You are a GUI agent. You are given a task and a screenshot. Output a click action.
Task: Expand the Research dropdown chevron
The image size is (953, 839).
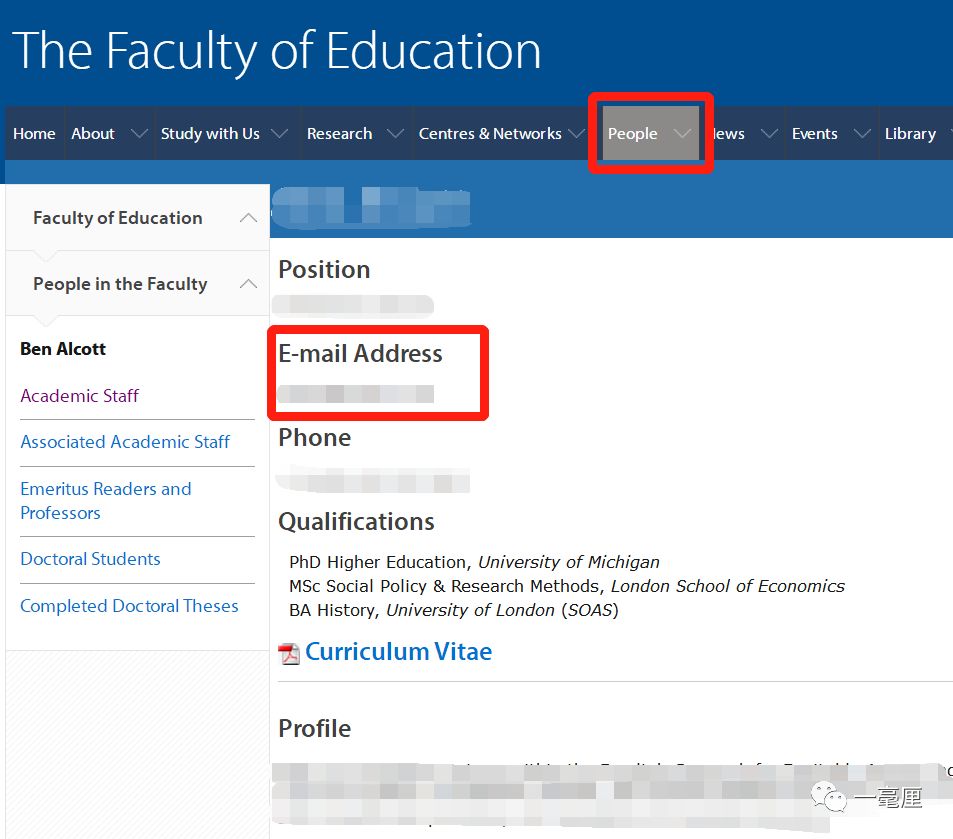coord(396,134)
